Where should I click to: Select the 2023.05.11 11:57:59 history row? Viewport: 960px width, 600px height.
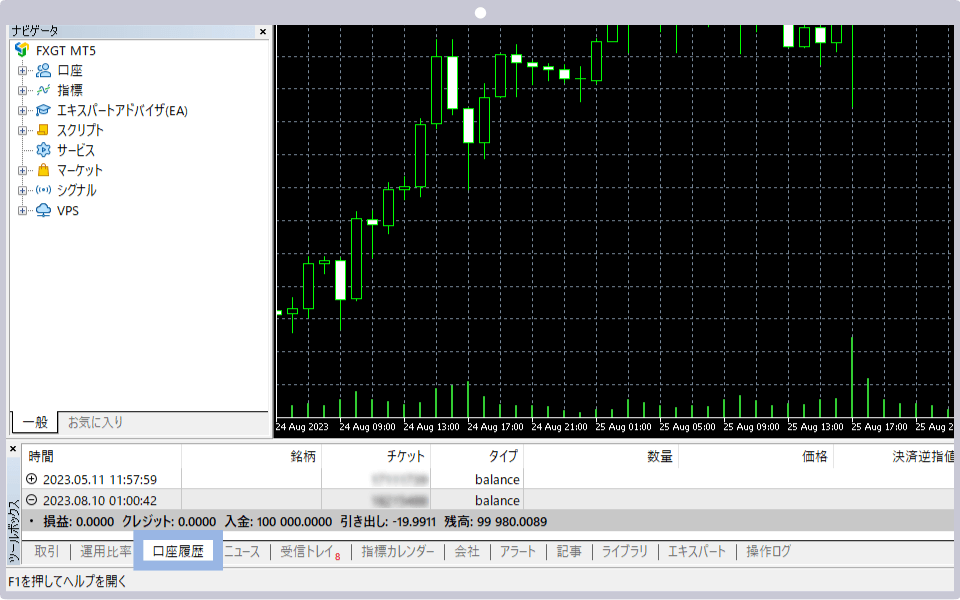[x=488, y=479]
